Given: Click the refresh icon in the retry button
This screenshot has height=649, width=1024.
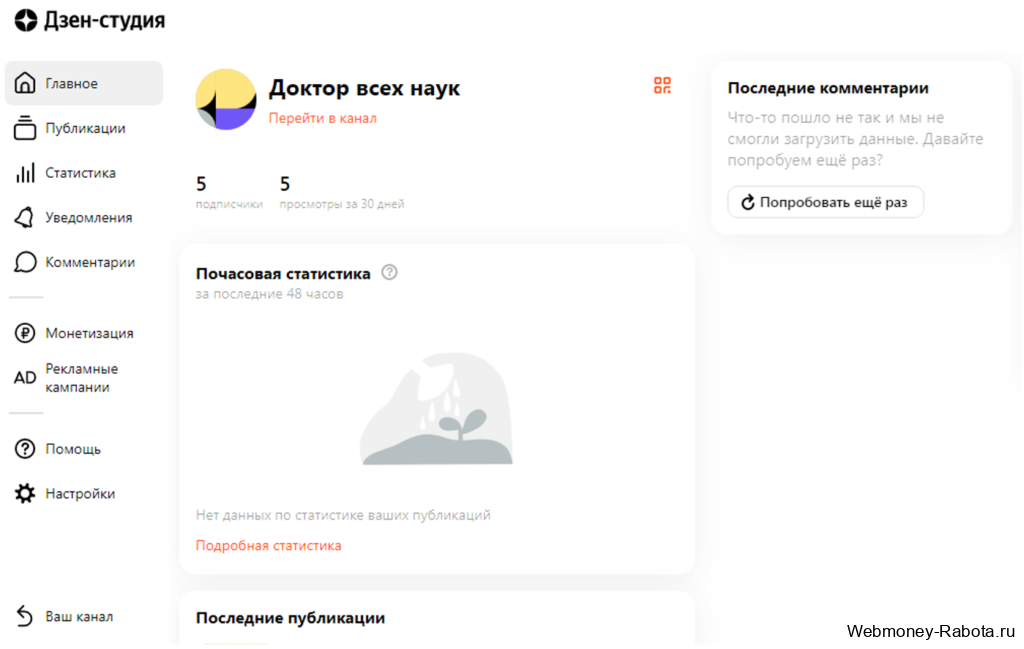Looking at the screenshot, I should [748, 202].
